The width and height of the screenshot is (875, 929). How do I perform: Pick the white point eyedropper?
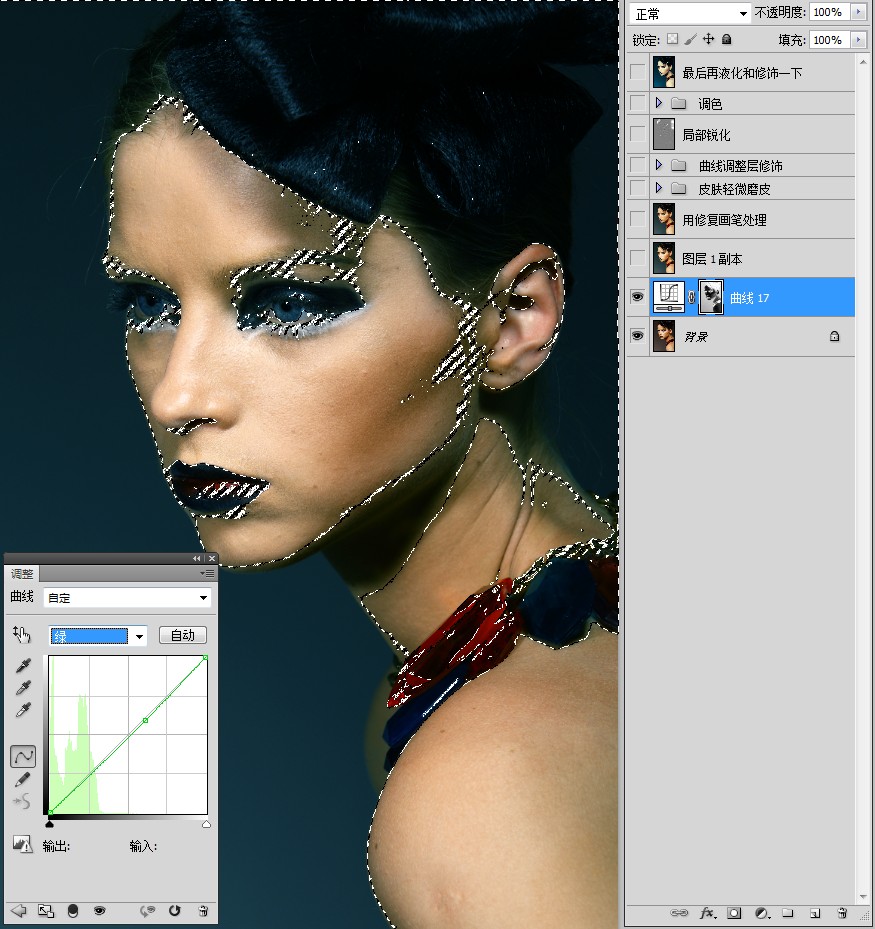click(23, 710)
